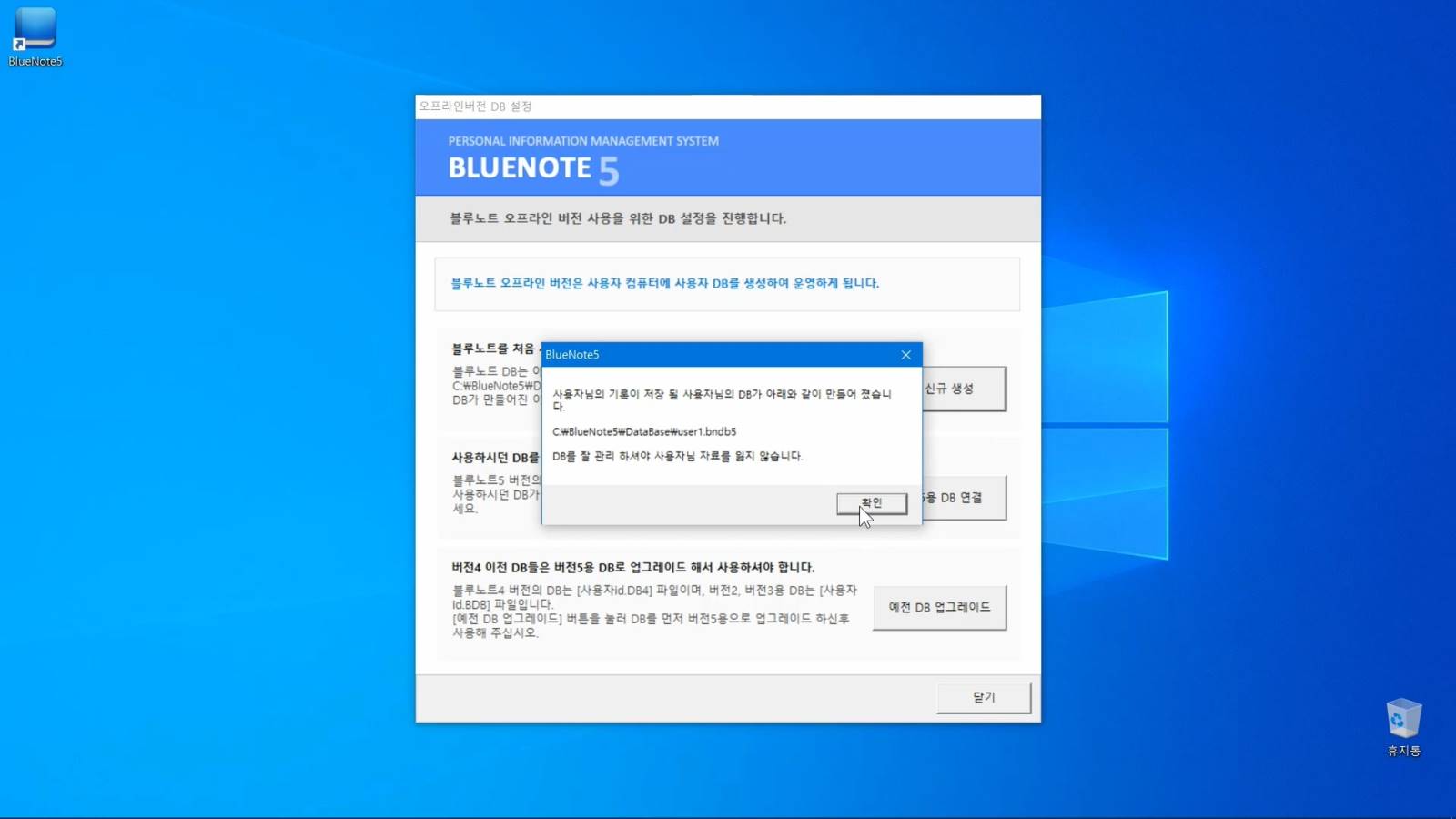Click the 신규 생성 button
This screenshot has height=819, width=1456.
pos(964,389)
